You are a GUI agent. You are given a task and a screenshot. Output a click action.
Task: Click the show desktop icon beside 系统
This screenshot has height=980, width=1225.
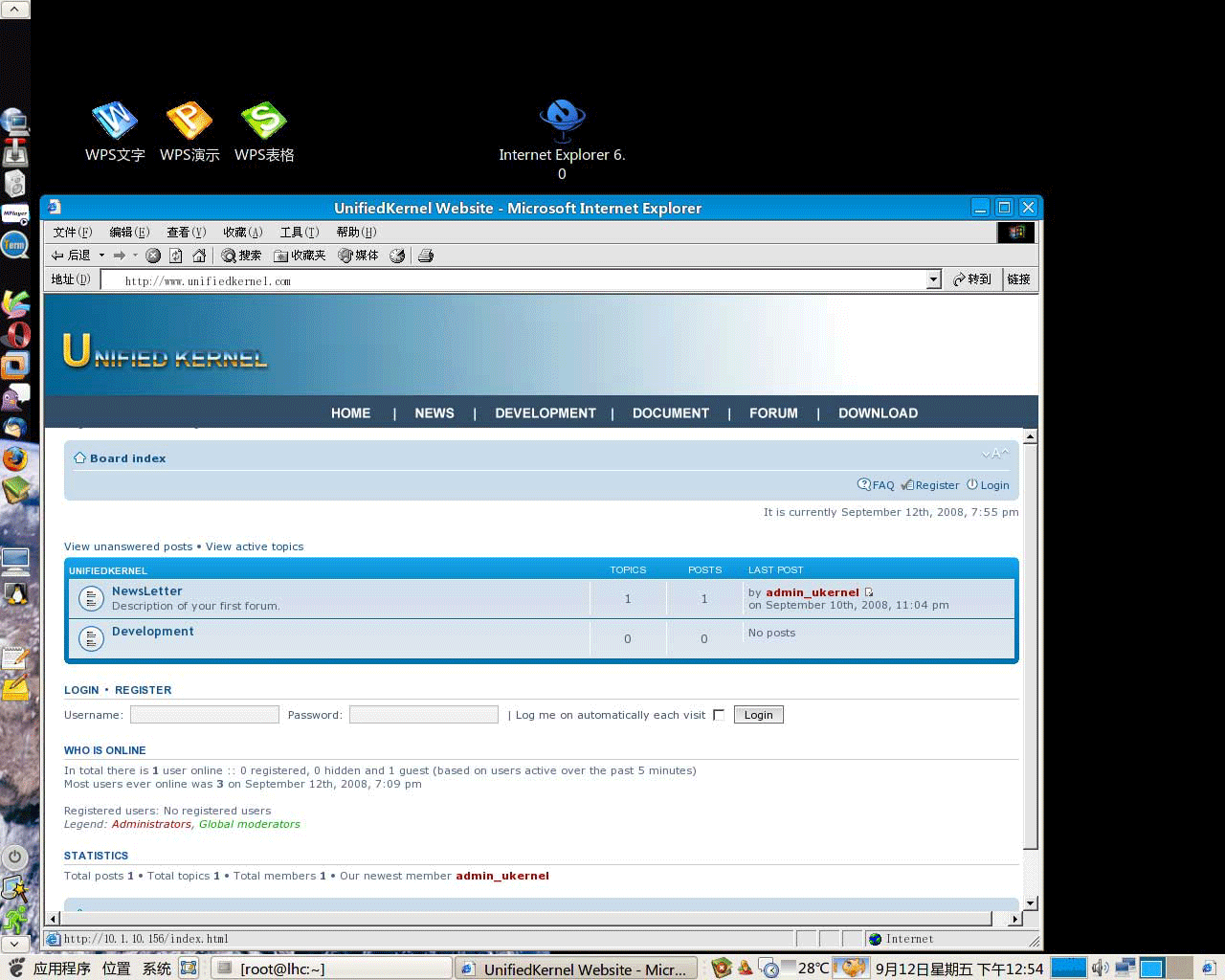coord(189,969)
